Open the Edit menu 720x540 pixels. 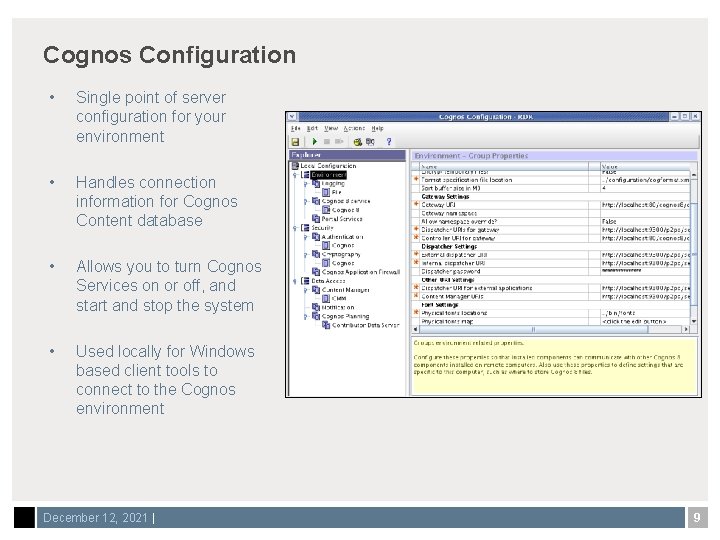tap(312, 129)
